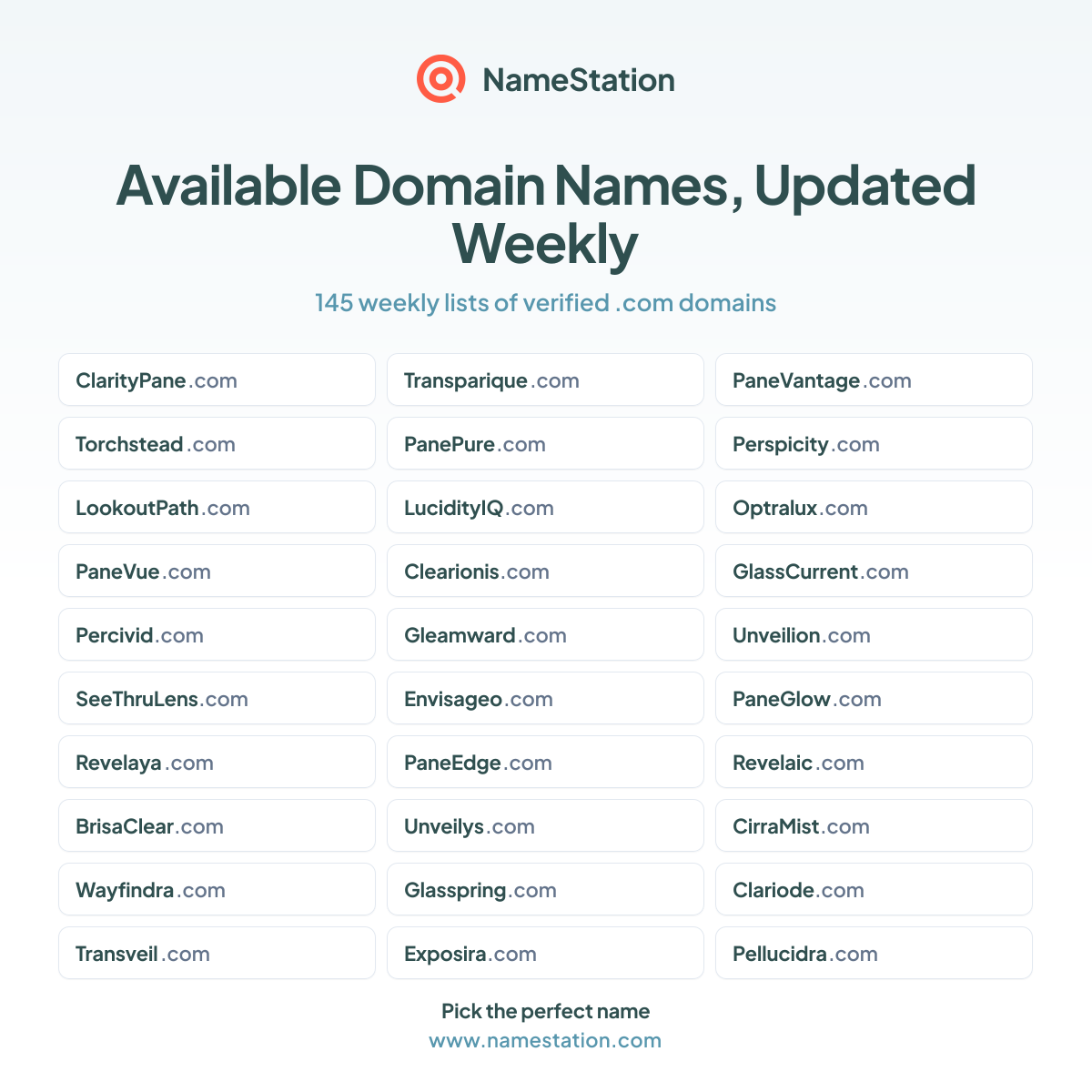Select the Glasspring.com domain card

(x=545, y=889)
